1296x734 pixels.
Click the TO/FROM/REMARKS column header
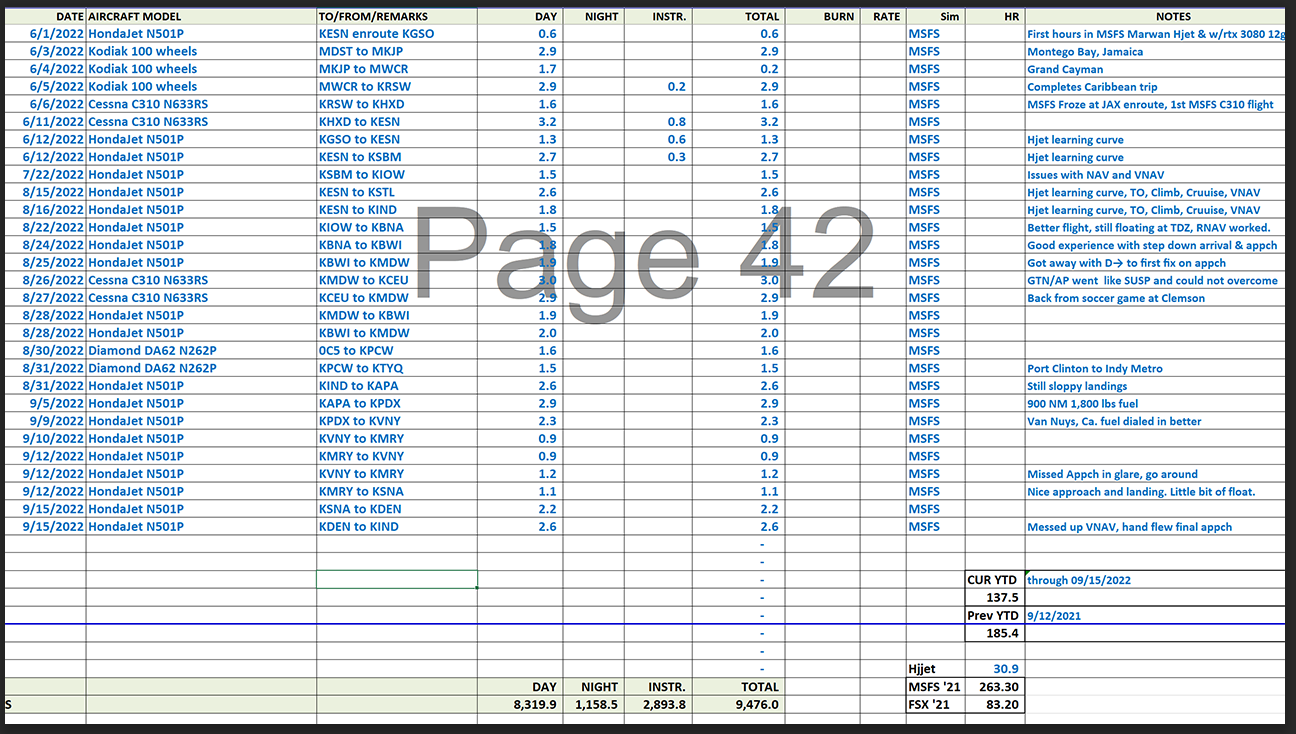tap(397, 16)
